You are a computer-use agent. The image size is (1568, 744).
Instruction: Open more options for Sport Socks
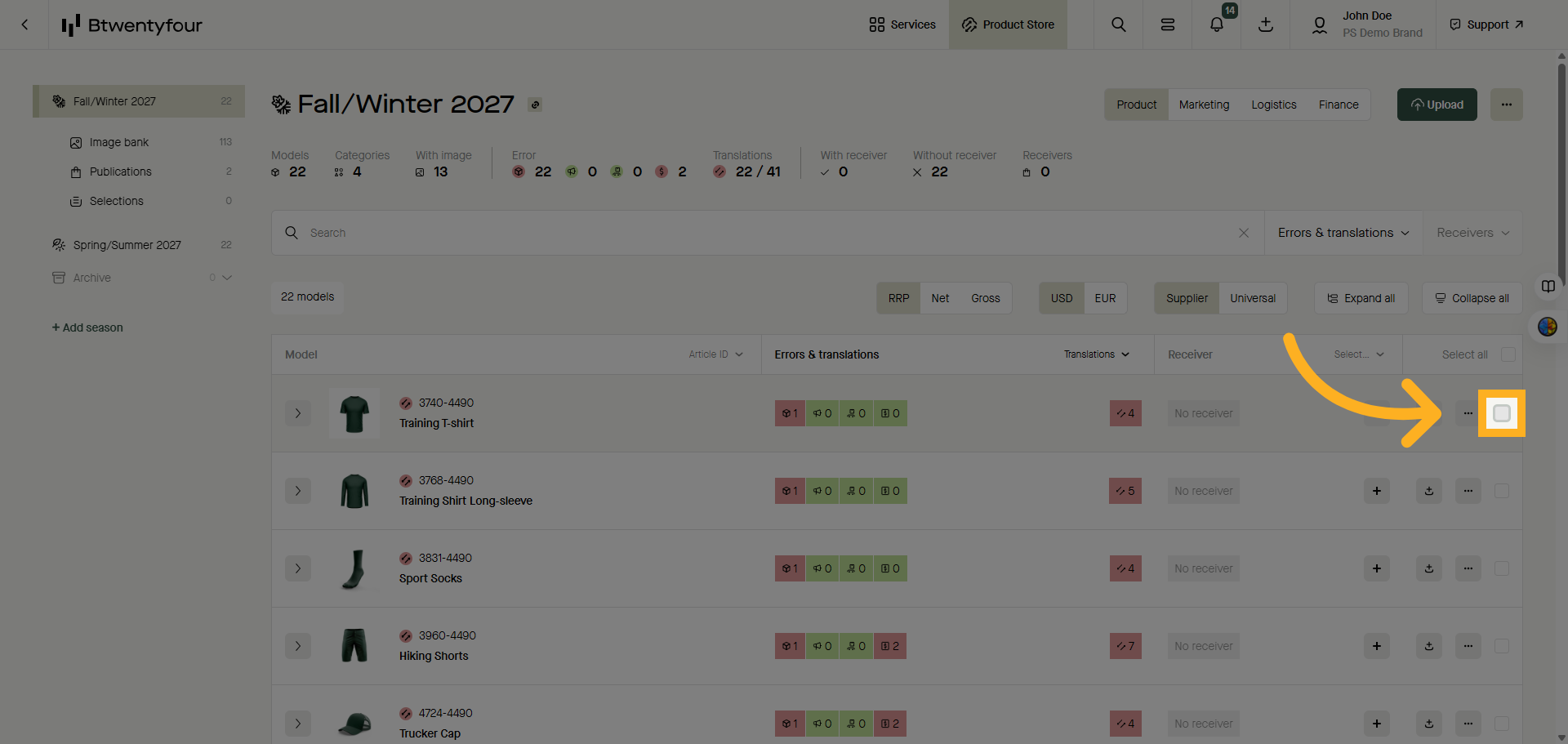pos(1468,568)
